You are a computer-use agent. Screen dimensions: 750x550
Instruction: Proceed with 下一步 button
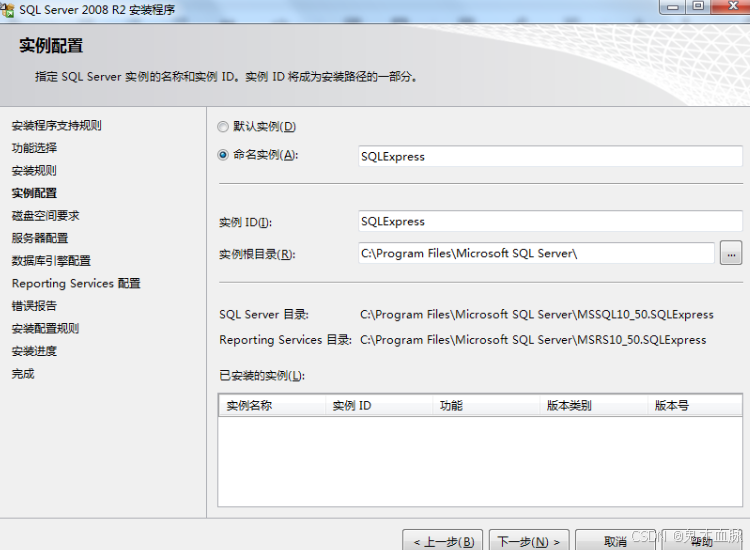pyautogui.click(x=529, y=541)
